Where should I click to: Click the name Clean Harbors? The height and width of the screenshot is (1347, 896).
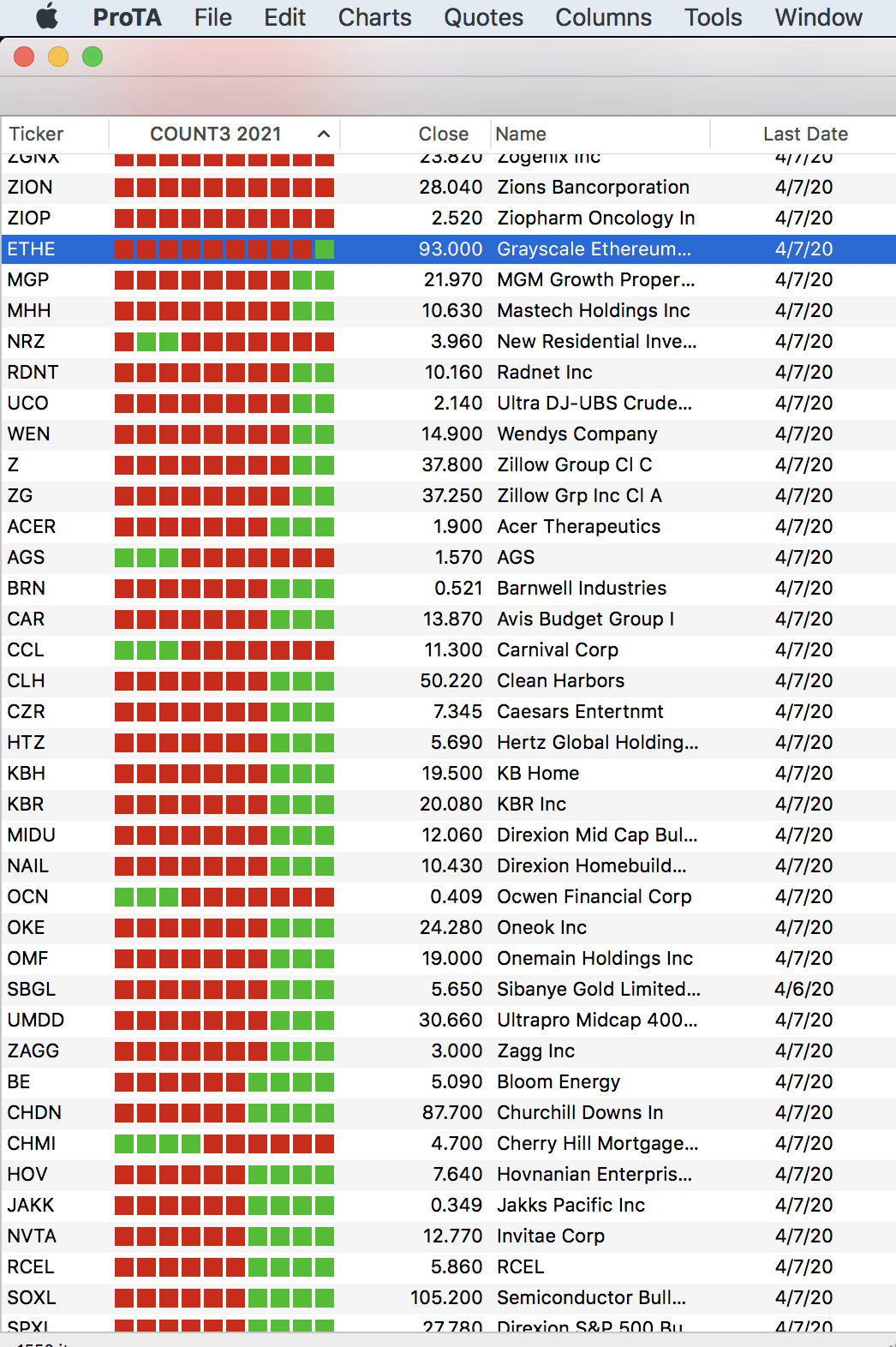560,681
